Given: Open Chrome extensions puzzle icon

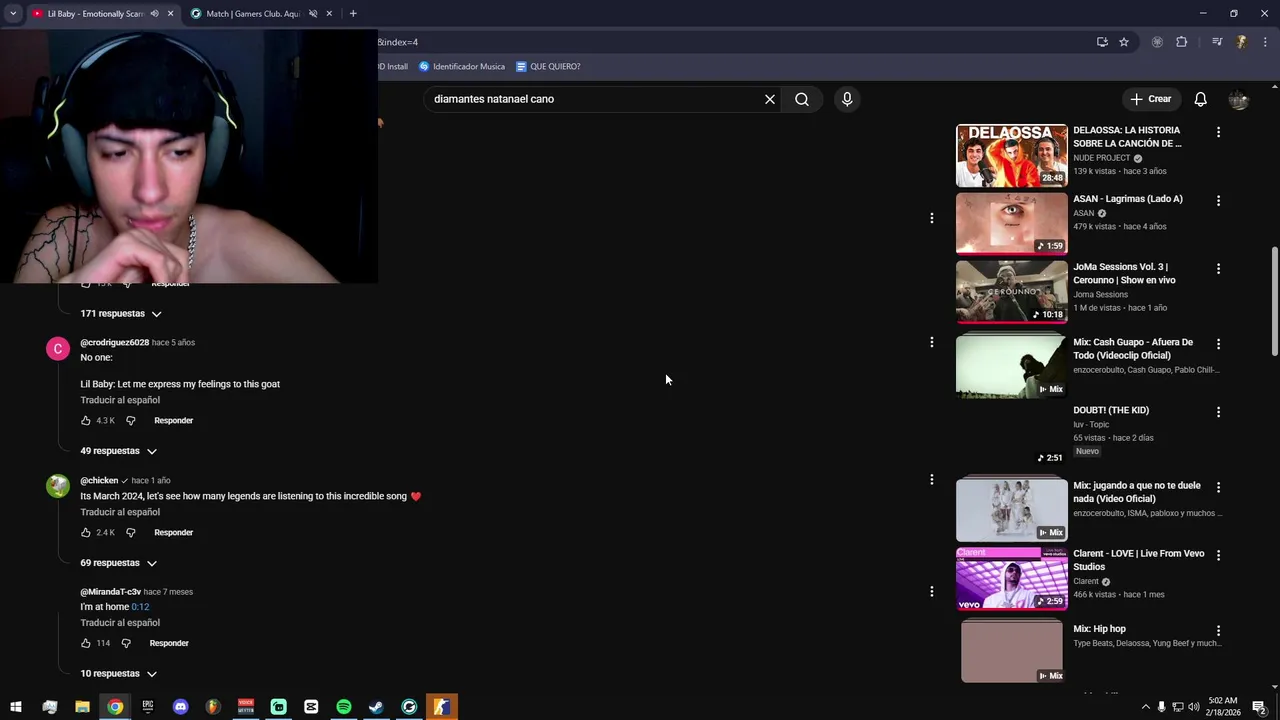Looking at the screenshot, I should [x=1182, y=42].
